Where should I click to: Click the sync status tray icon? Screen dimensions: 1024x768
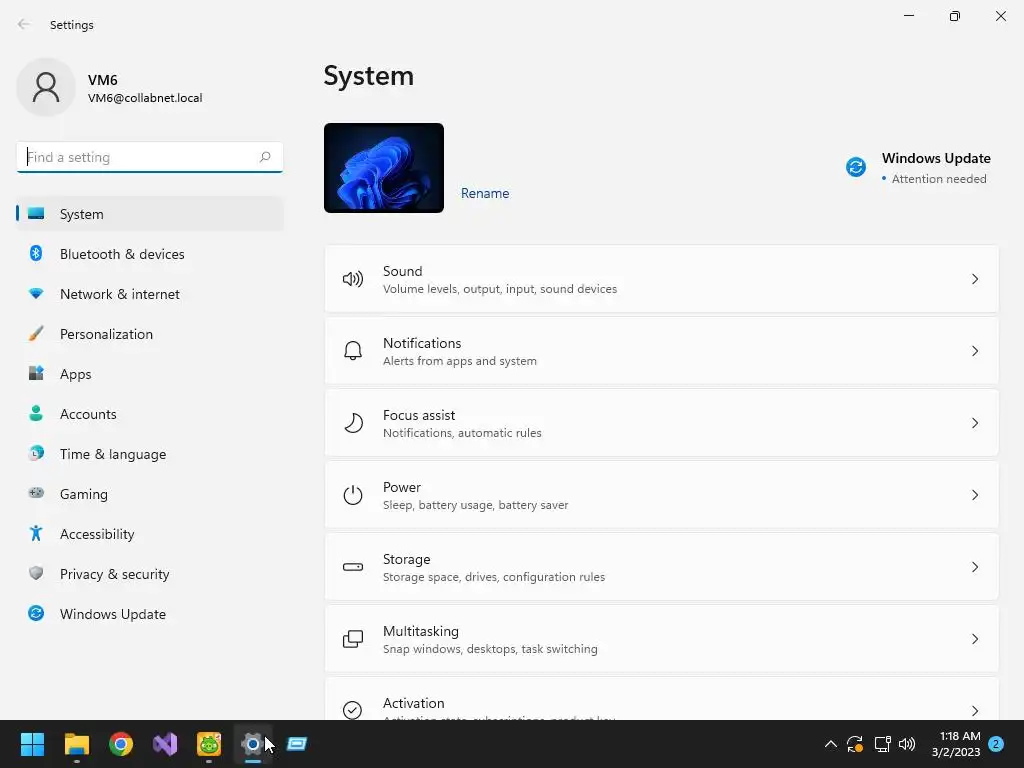click(x=855, y=744)
